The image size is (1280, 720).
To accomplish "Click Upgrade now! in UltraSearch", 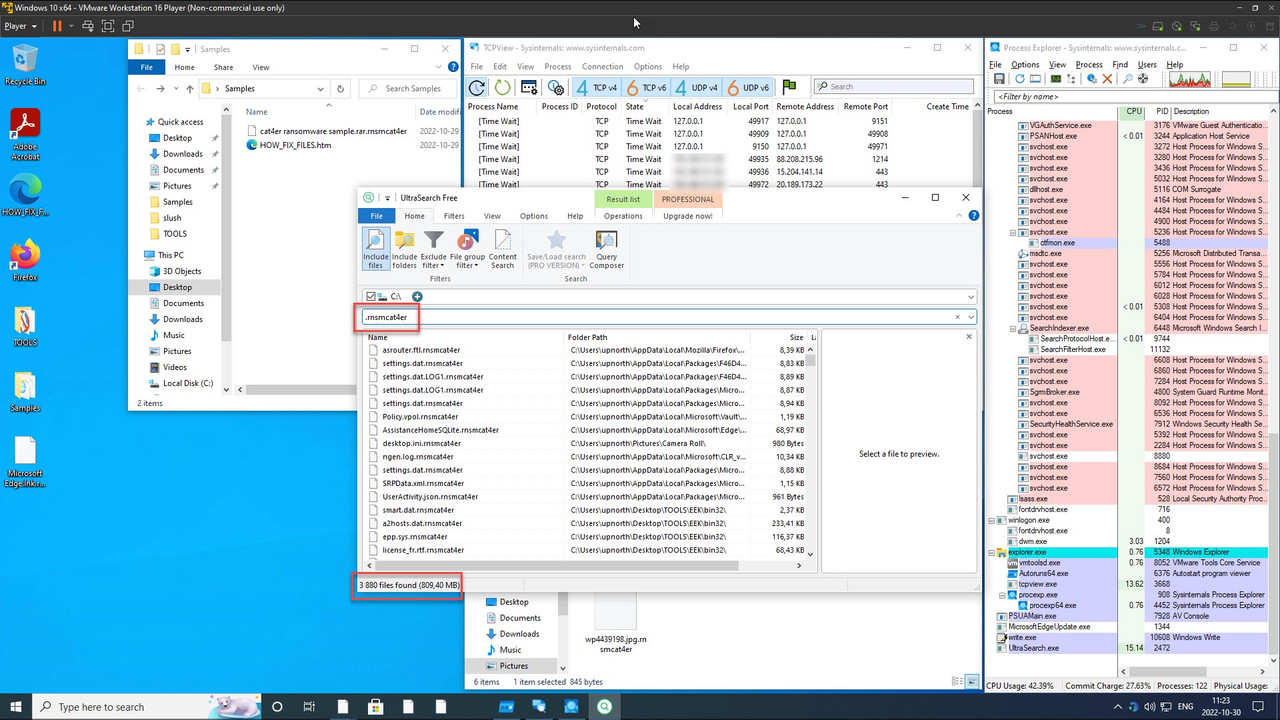I will click(x=688, y=216).
